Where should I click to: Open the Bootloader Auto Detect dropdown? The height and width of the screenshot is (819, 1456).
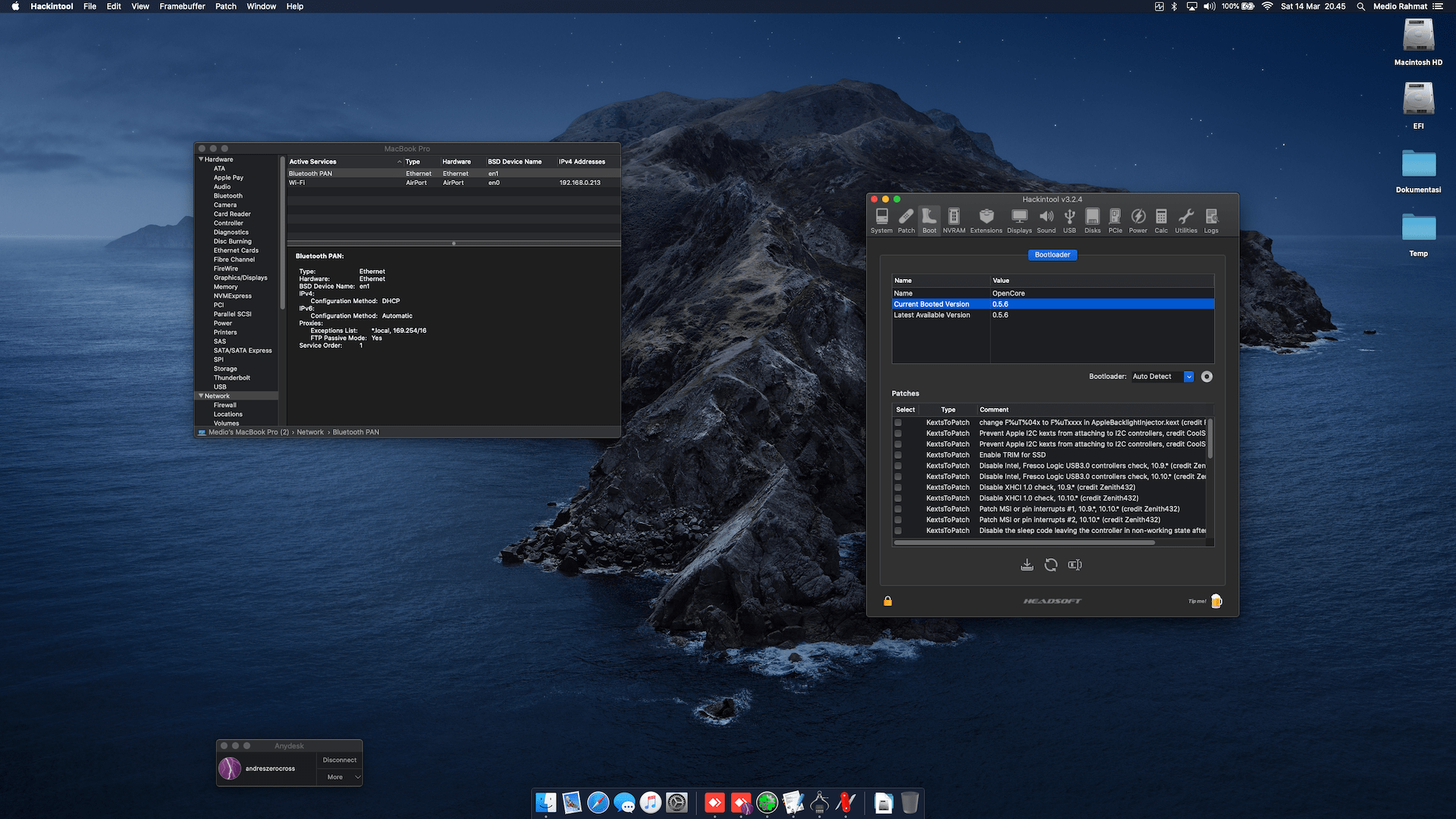(1163, 377)
